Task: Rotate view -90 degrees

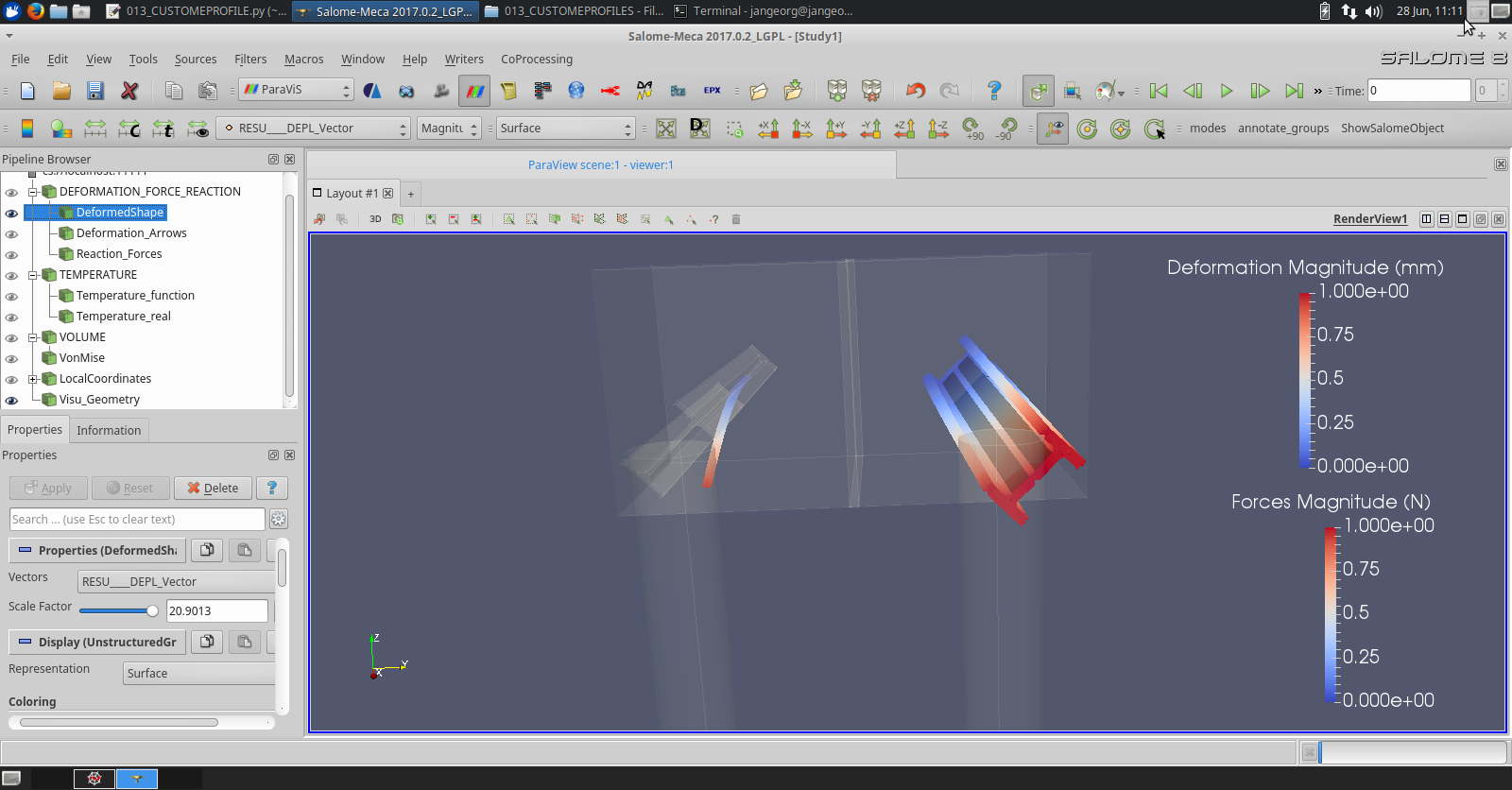Action: click(x=1006, y=129)
